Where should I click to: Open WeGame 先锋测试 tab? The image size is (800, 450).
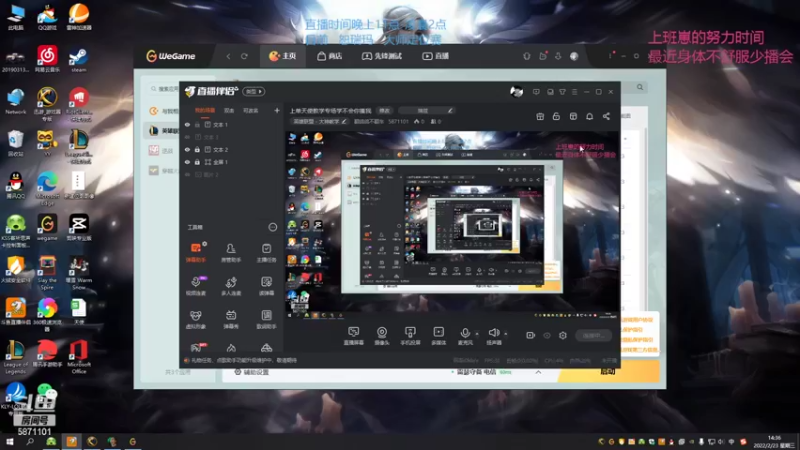pyautogui.click(x=382, y=56)
